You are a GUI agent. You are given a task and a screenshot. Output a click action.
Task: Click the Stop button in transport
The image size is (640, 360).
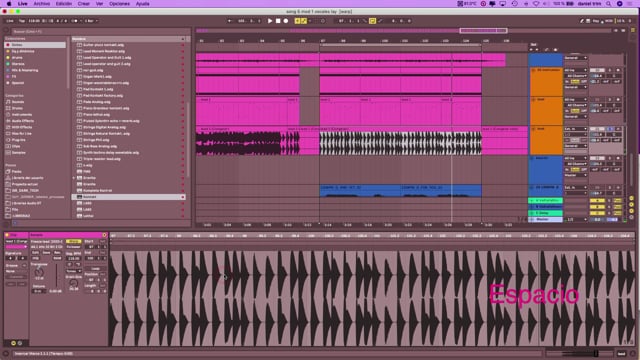(x=278, y=21)
